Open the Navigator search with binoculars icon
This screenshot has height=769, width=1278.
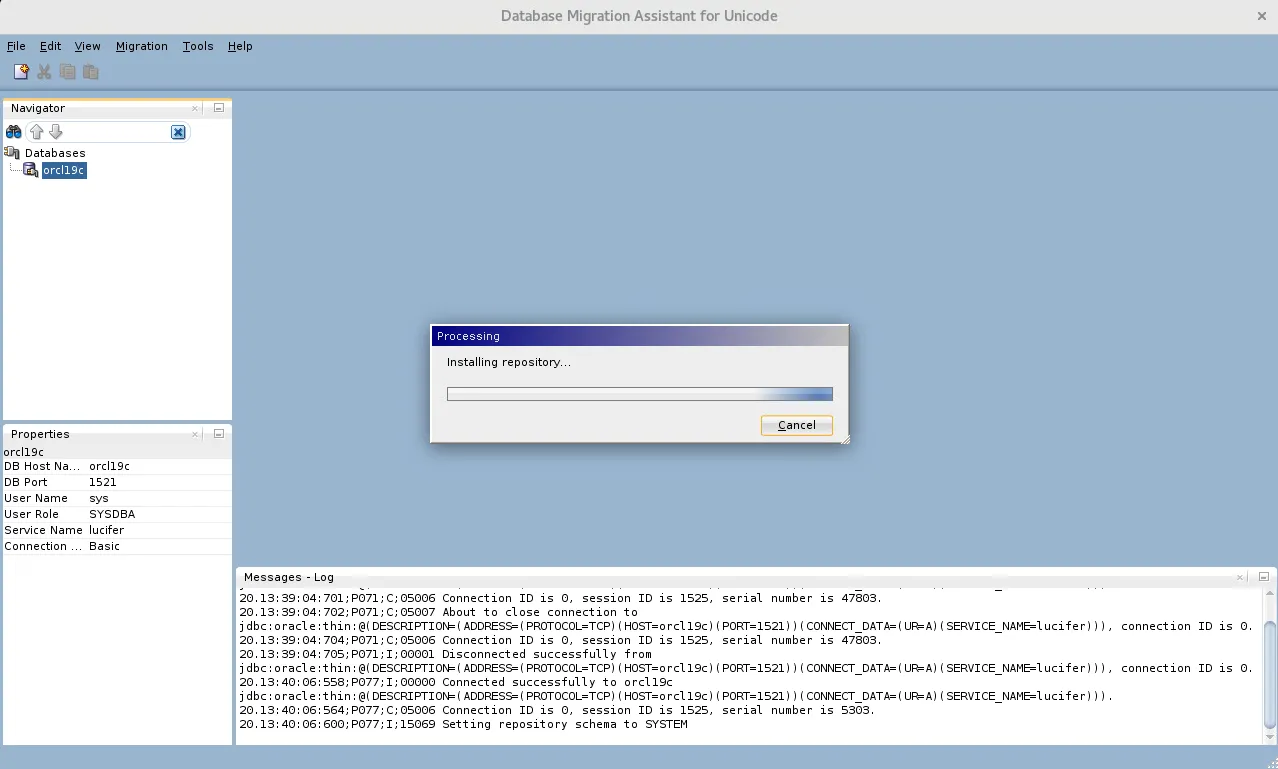pos(12,131)
